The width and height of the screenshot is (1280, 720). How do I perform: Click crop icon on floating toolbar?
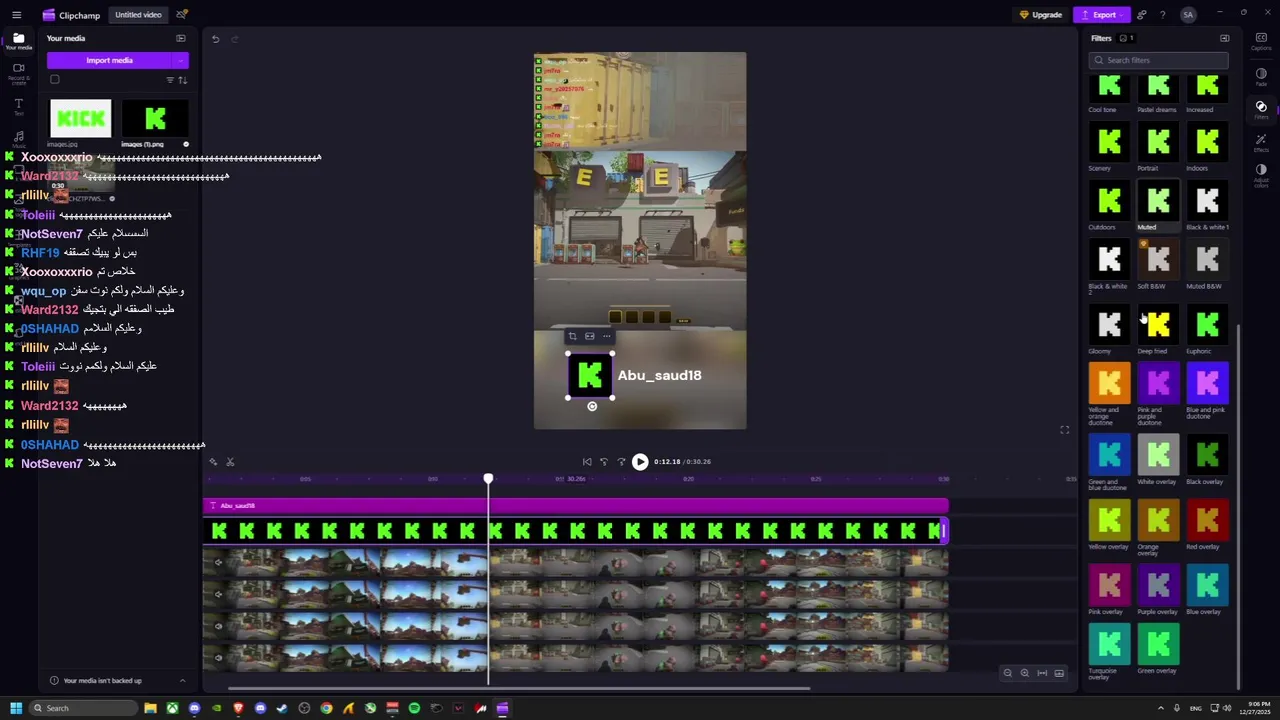(572, 336)
